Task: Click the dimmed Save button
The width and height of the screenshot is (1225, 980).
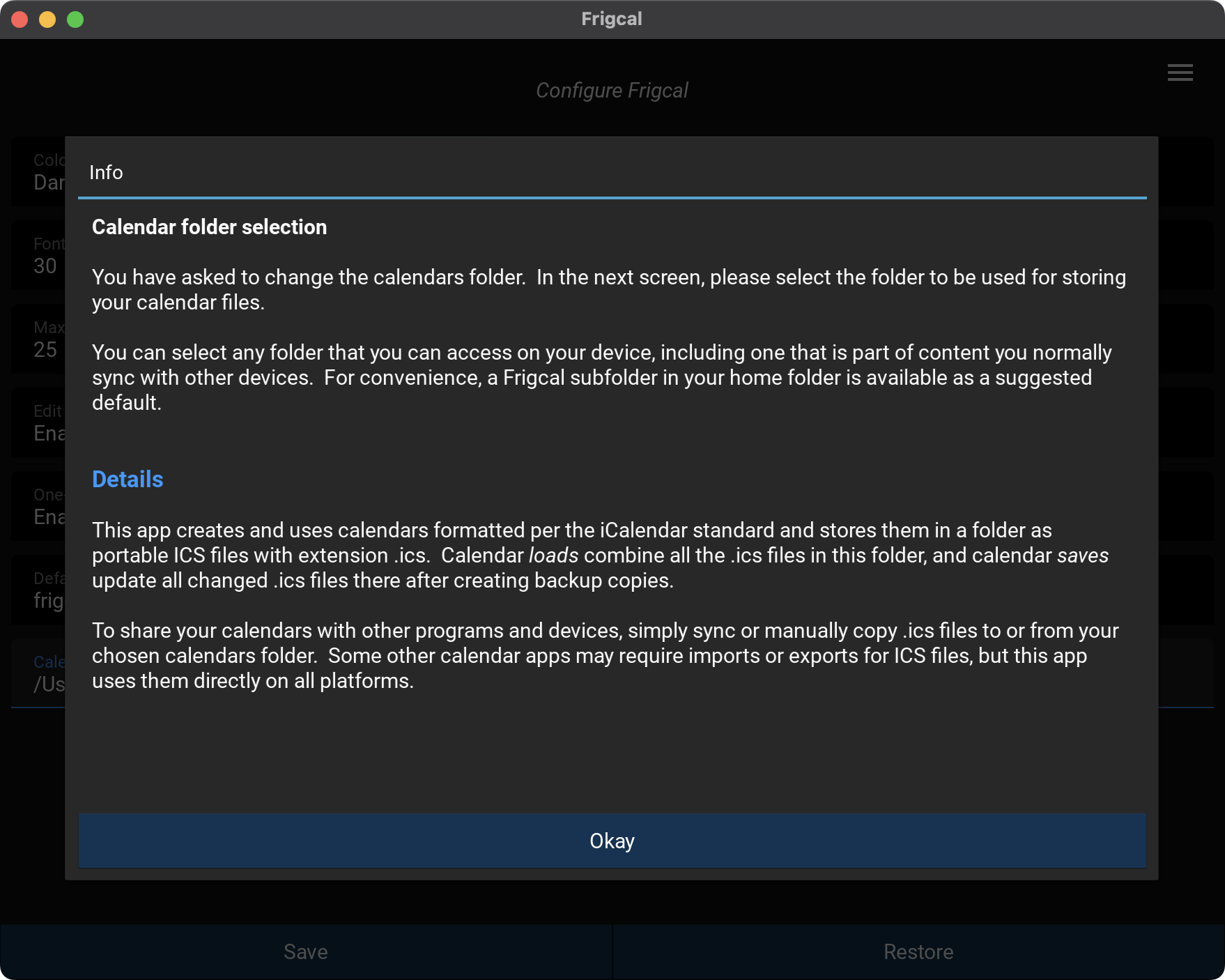Action: pos(306,951)
